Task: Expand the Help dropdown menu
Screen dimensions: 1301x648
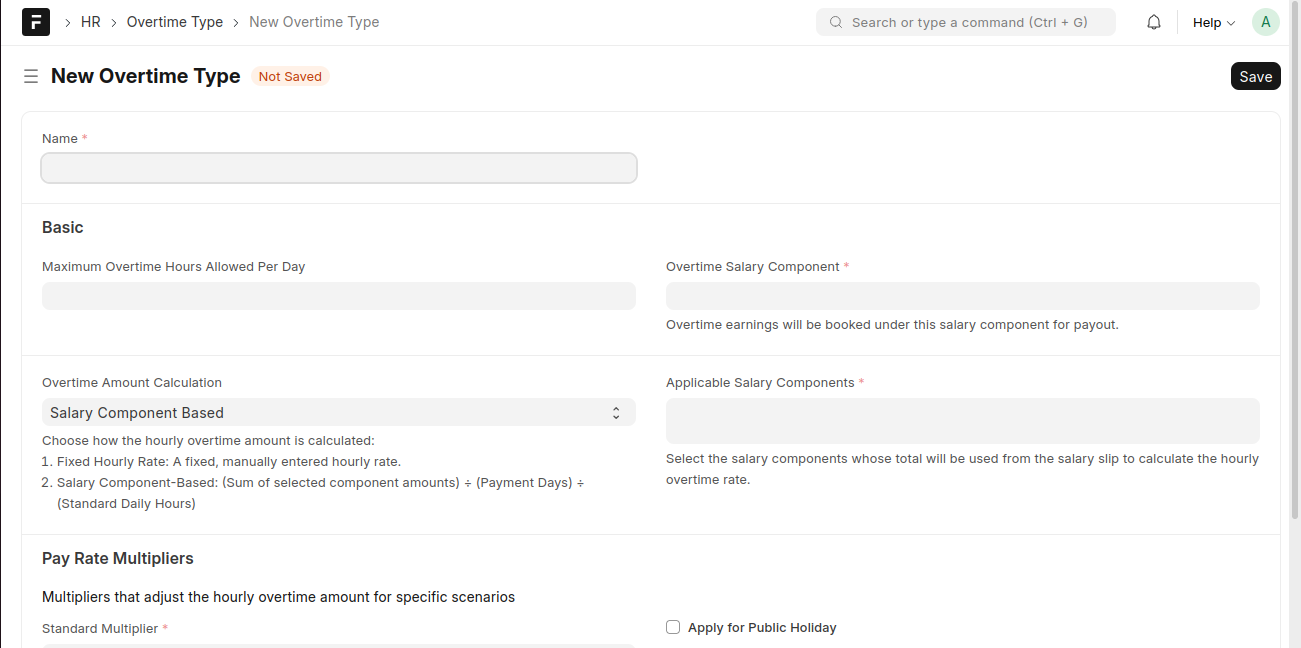Action: pos(1213,22)
